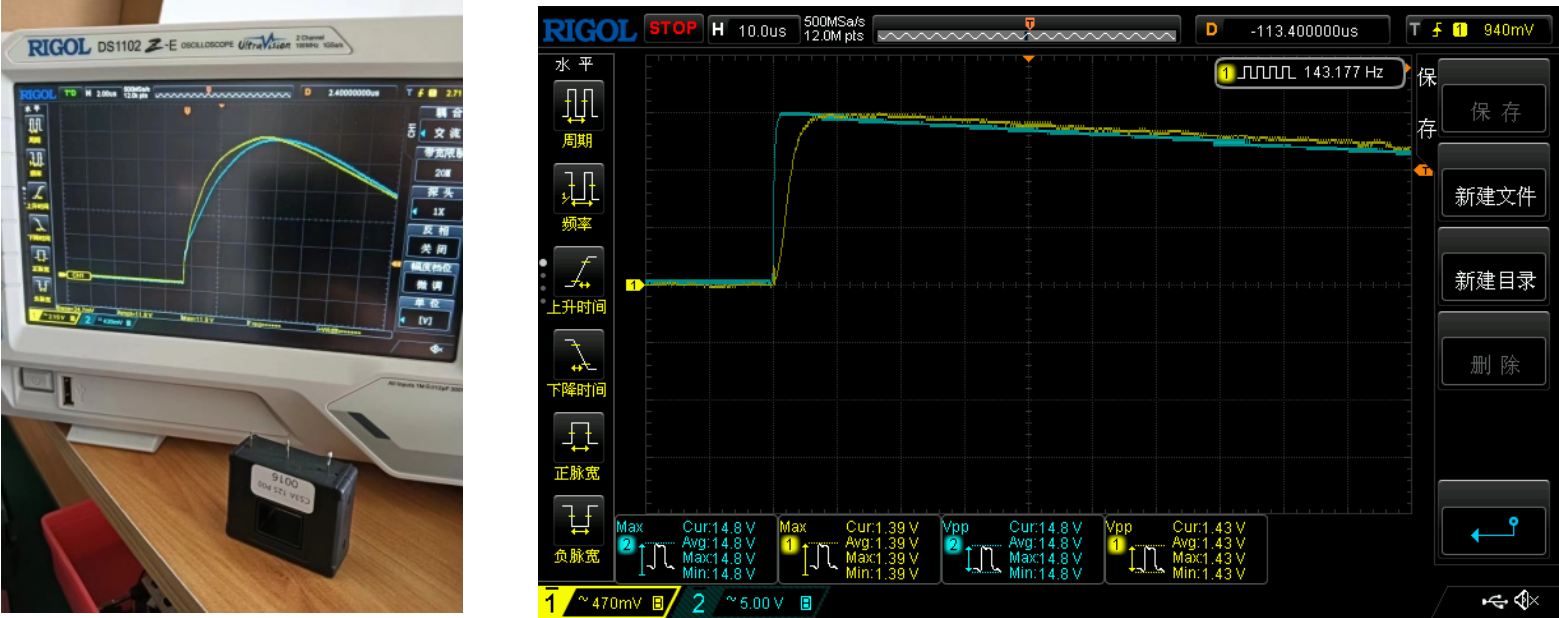Select the 周期 period measurement icon in right screenshot
The width and height of the screenshot is (1559, 618).
(579, 106)
